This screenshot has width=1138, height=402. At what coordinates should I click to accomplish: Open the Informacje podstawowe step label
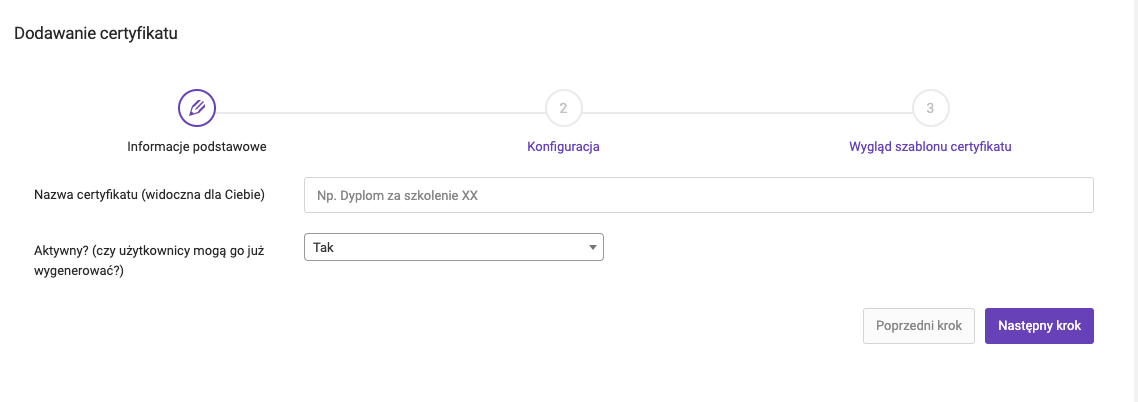point(197,147)
